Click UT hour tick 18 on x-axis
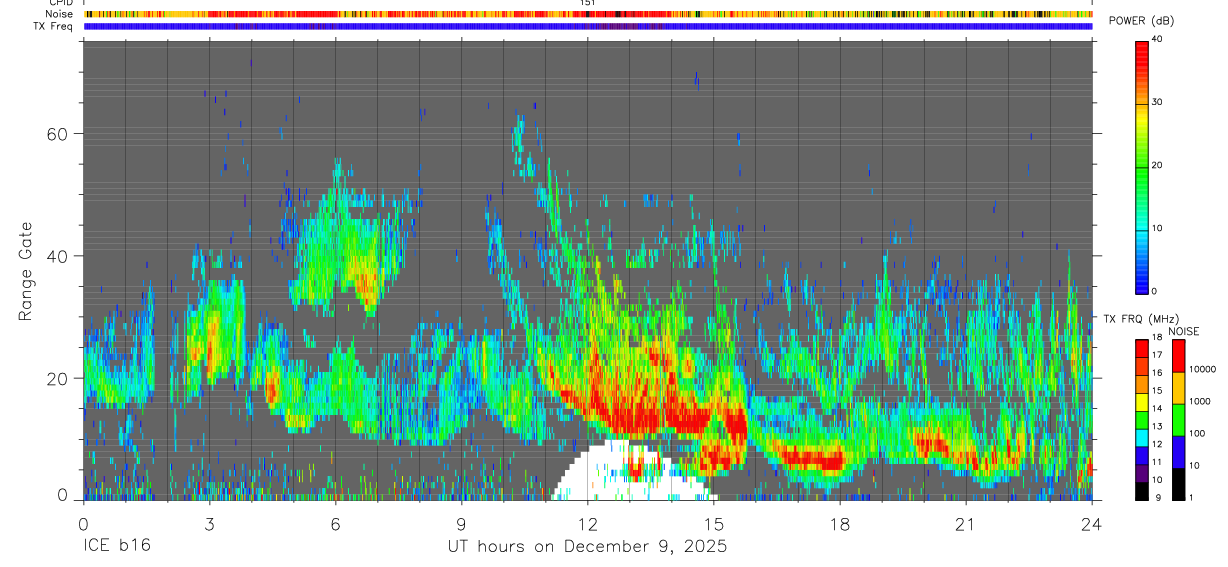Image resolution: width=1228 pixels, height=567 pixels. click(x=840, y=524)
